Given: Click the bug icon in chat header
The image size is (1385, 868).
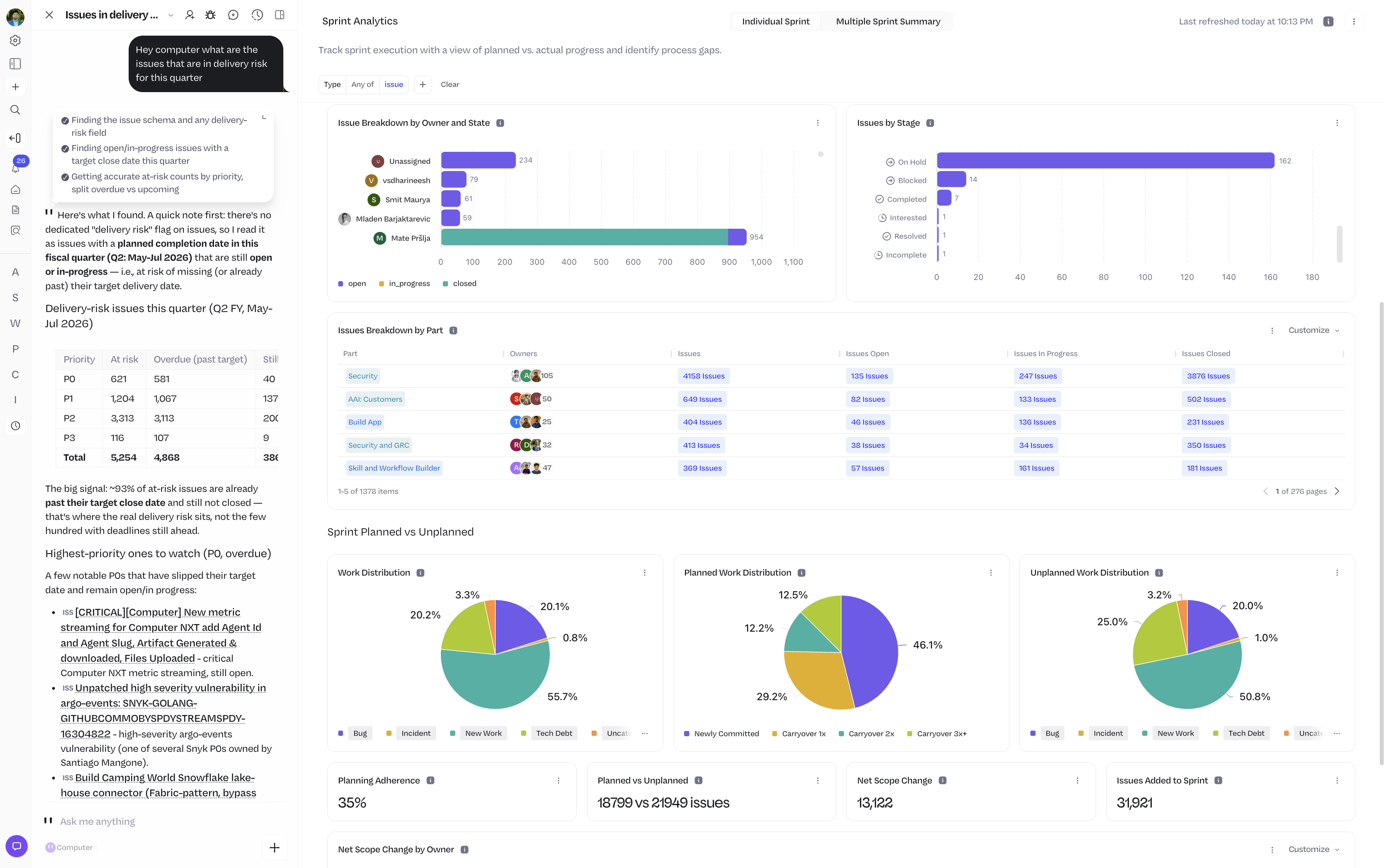Looking at the screenshot, I should (x=211, y=15).
